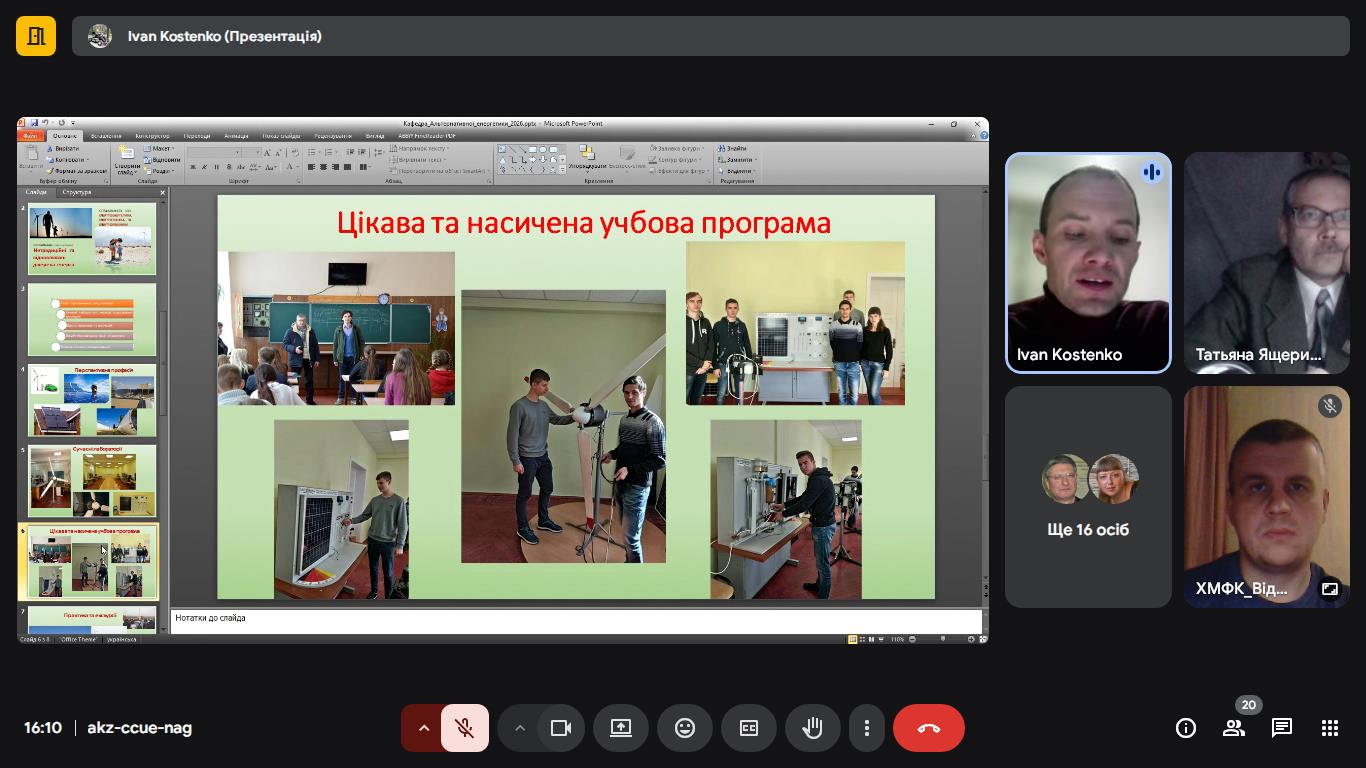Open the Вигляд ribbon tab
1366x768 pixels.
(x=375, y=136)
